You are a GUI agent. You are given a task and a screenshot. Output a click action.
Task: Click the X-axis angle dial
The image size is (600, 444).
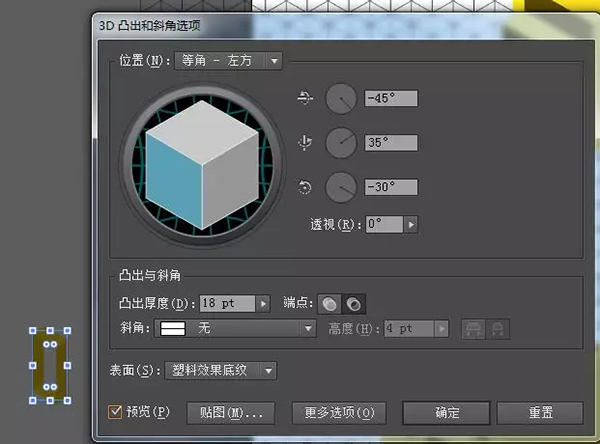pos(341,99)
